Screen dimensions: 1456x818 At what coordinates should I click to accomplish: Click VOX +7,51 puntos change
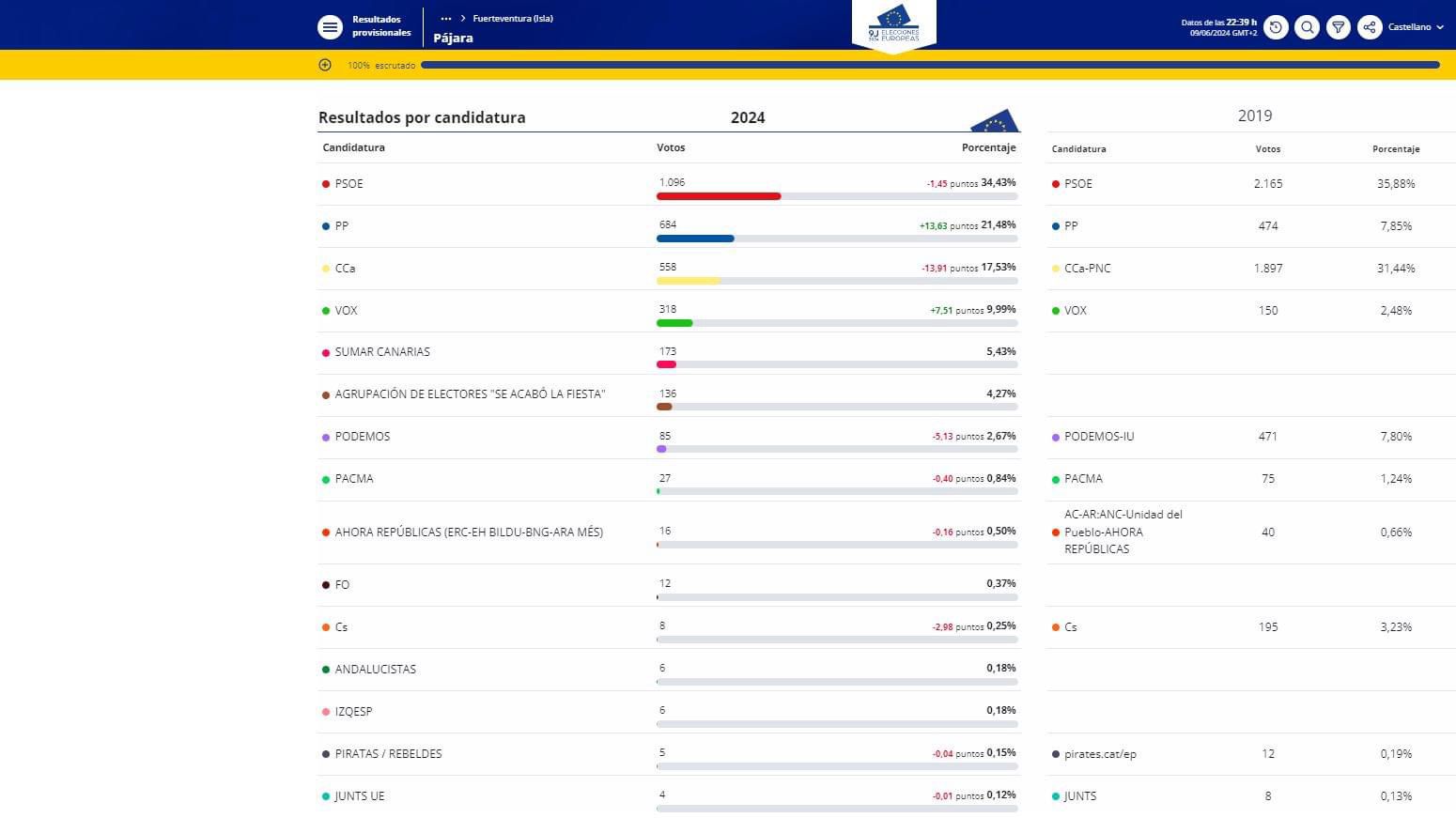point(956,310)
